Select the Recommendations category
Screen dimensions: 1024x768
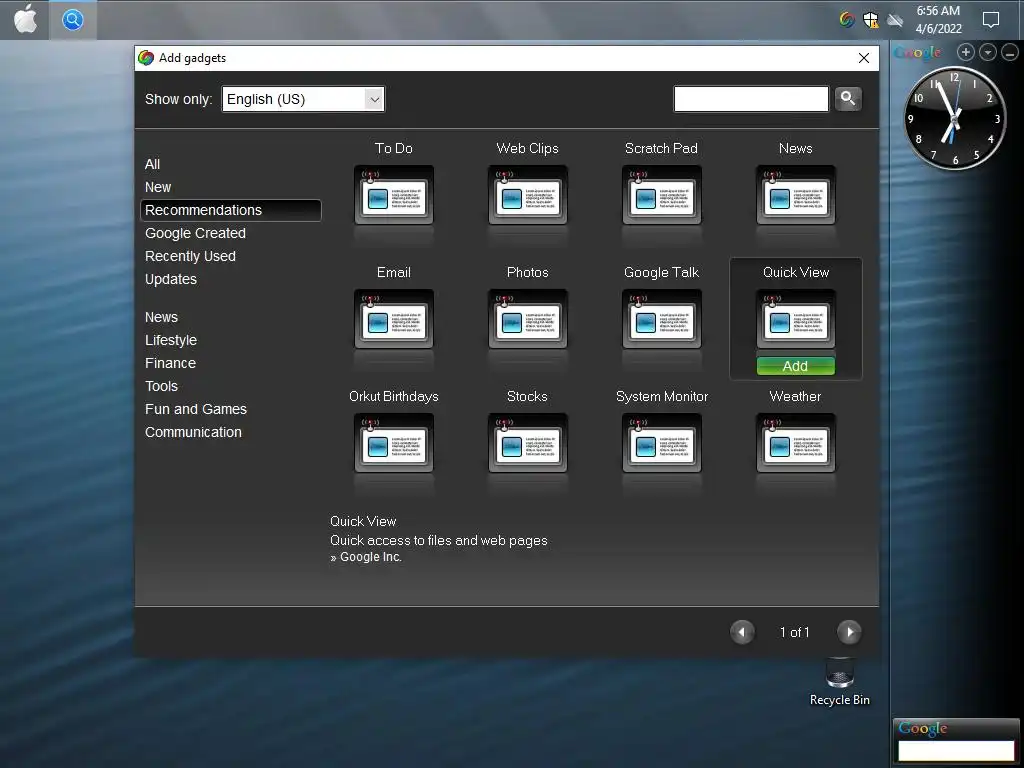point(231,210)
